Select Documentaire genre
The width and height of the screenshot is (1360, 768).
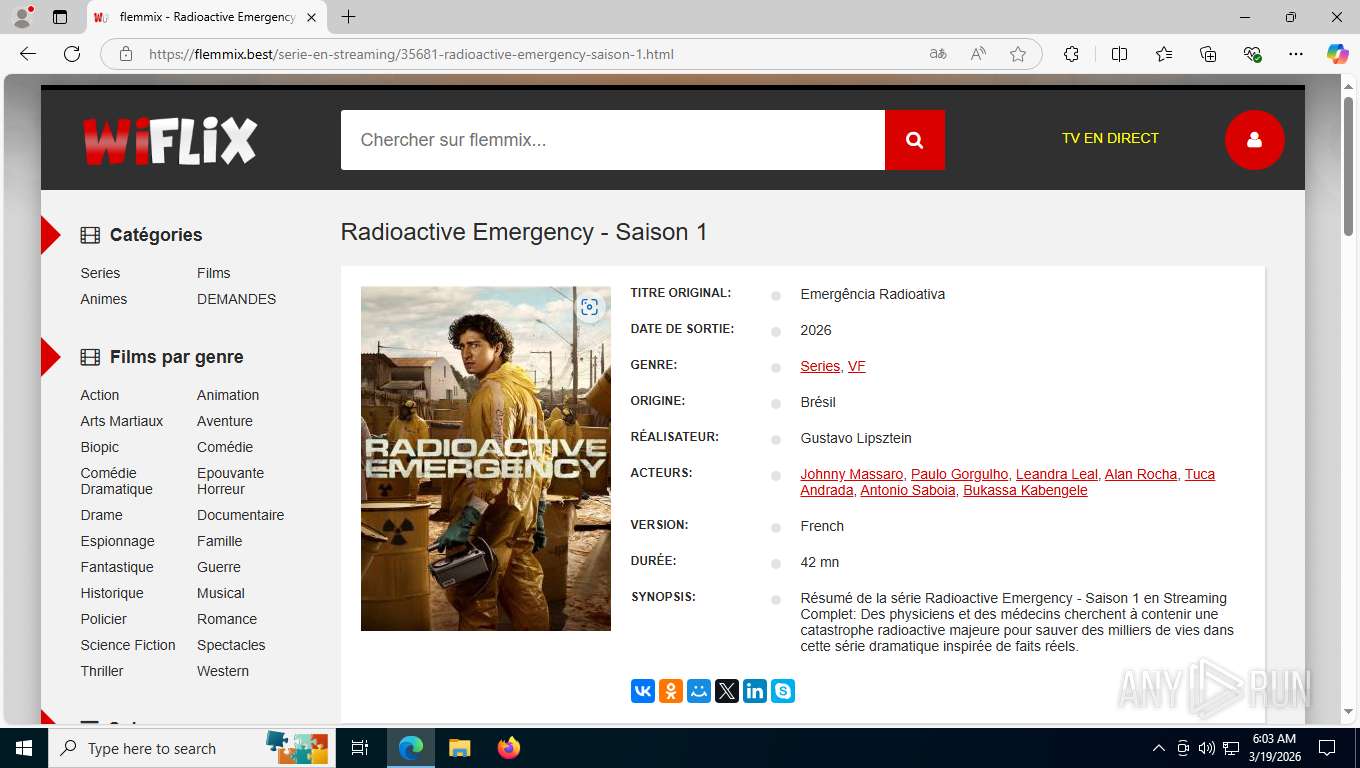coord(241,515)
